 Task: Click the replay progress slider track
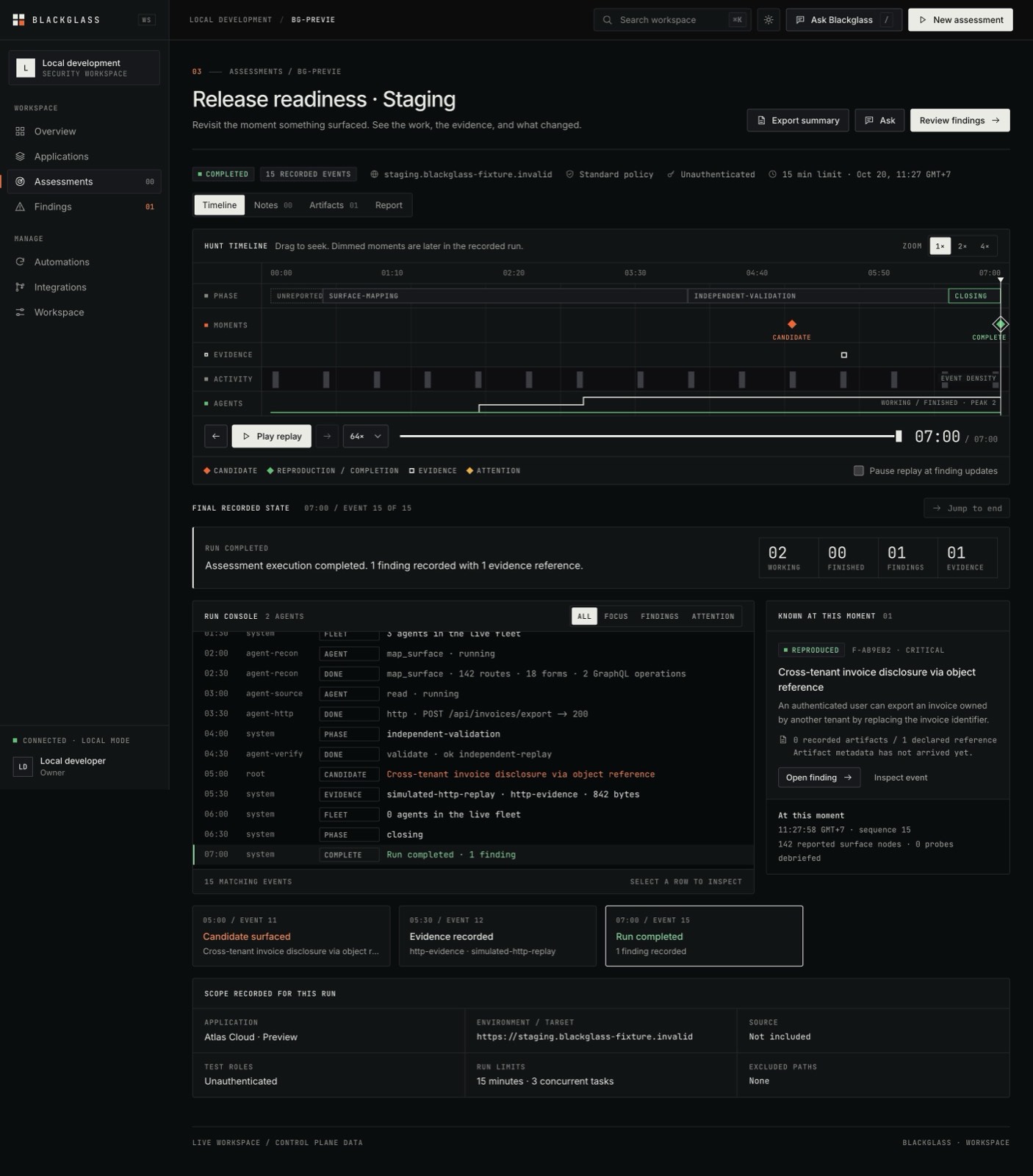pos(649,436)
